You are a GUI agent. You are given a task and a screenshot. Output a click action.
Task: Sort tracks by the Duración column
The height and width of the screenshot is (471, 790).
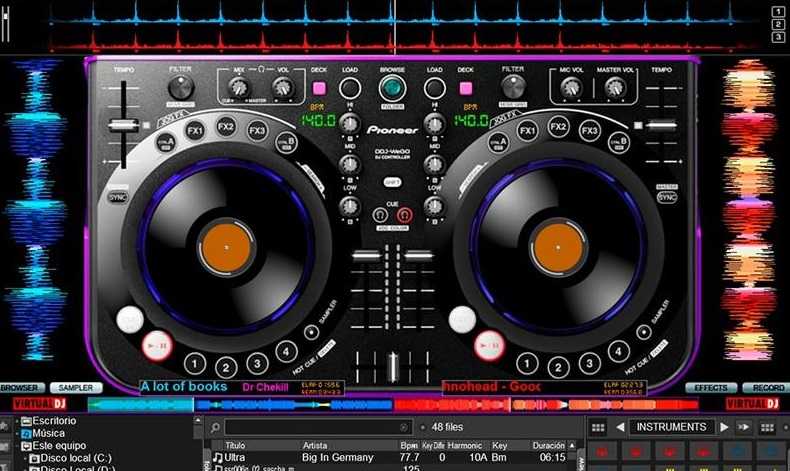click(549, 445)
